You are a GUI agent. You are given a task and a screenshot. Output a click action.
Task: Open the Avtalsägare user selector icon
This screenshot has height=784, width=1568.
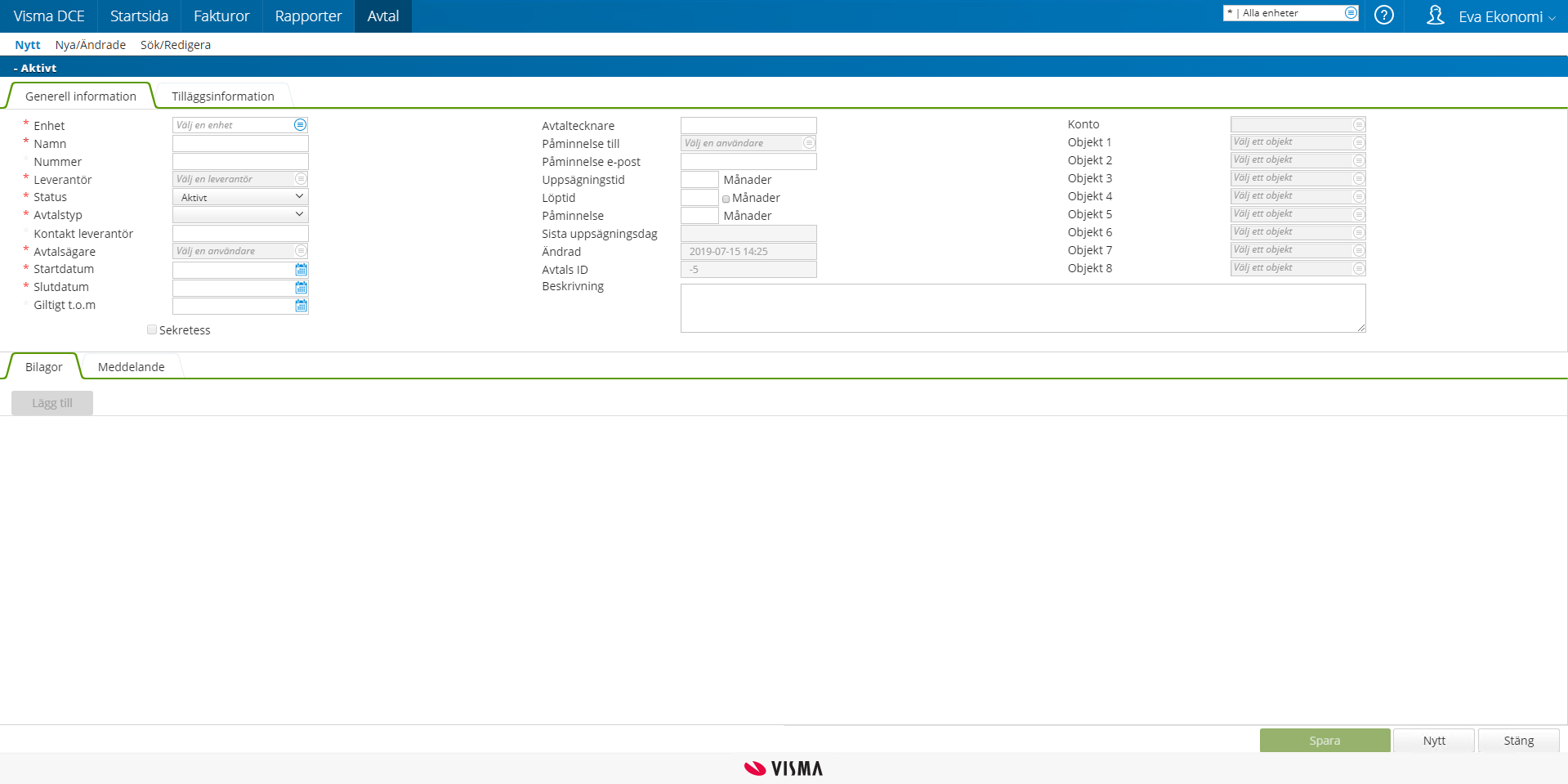point(300,251)
